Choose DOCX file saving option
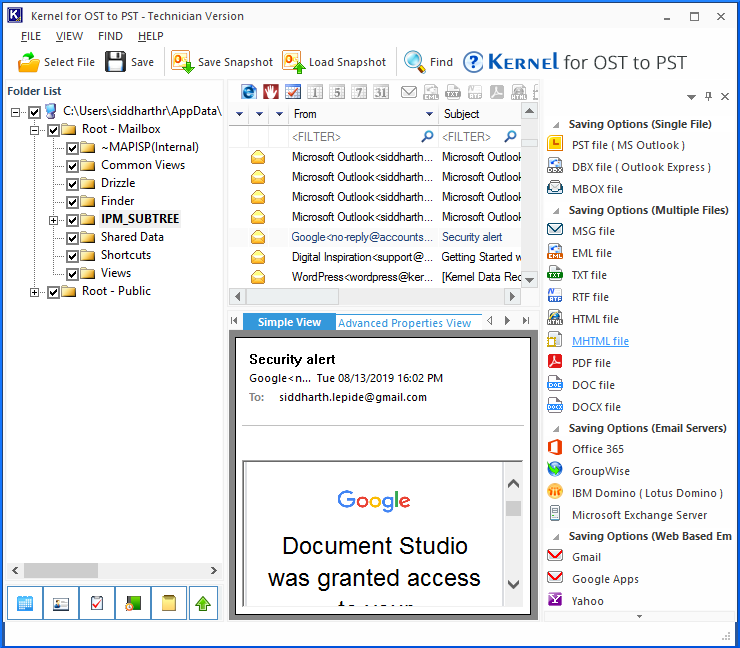The image size is (740, 648). [x=596, y=407]
